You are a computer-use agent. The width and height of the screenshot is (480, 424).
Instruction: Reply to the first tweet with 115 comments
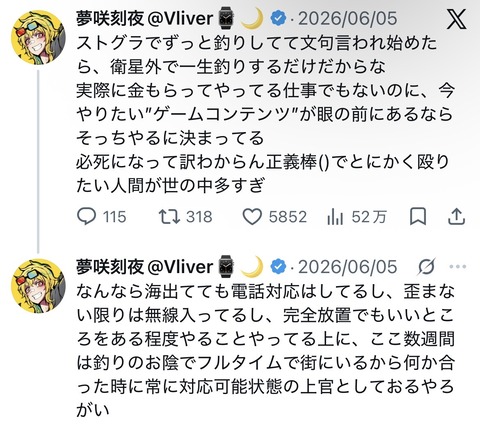86,217
